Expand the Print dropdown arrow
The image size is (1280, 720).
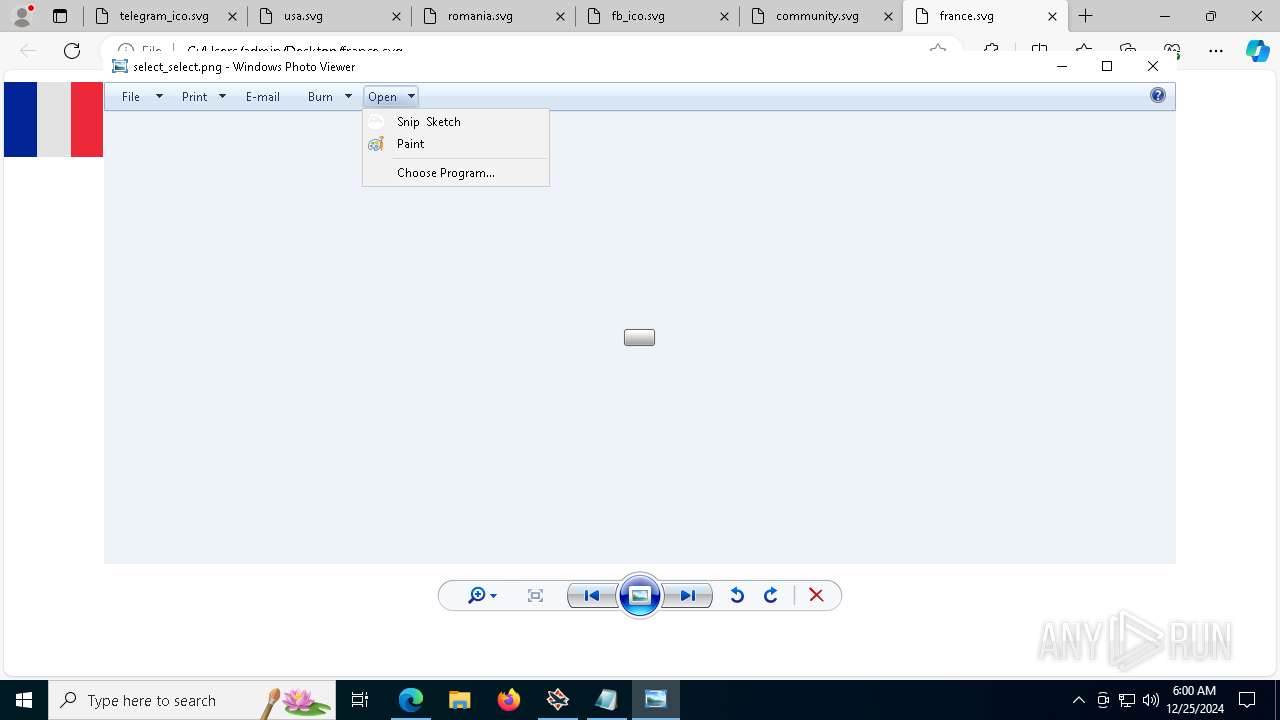click(x=222, y=97)
